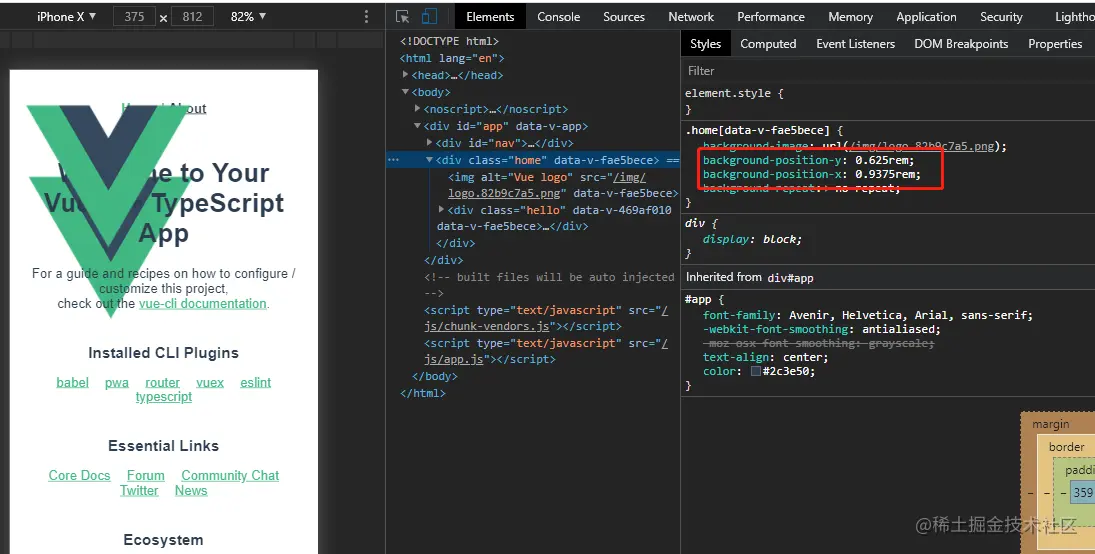The width and height of the screenshot is (1095, 554).
Task: Click the ellipsis beside selected home node
Action: (393, 160)
